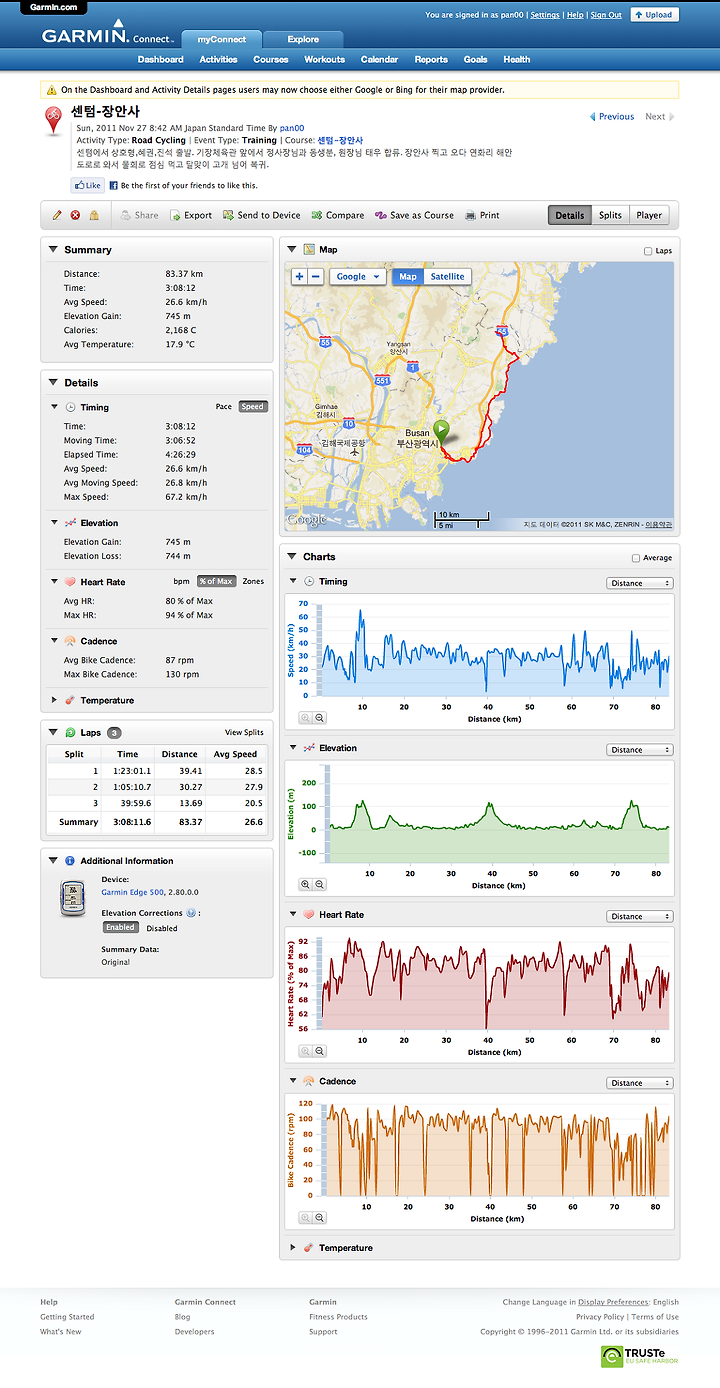Switch map to Satellite view
Image resolution: width=720 pixels, height=1388 pixels.
447,276
